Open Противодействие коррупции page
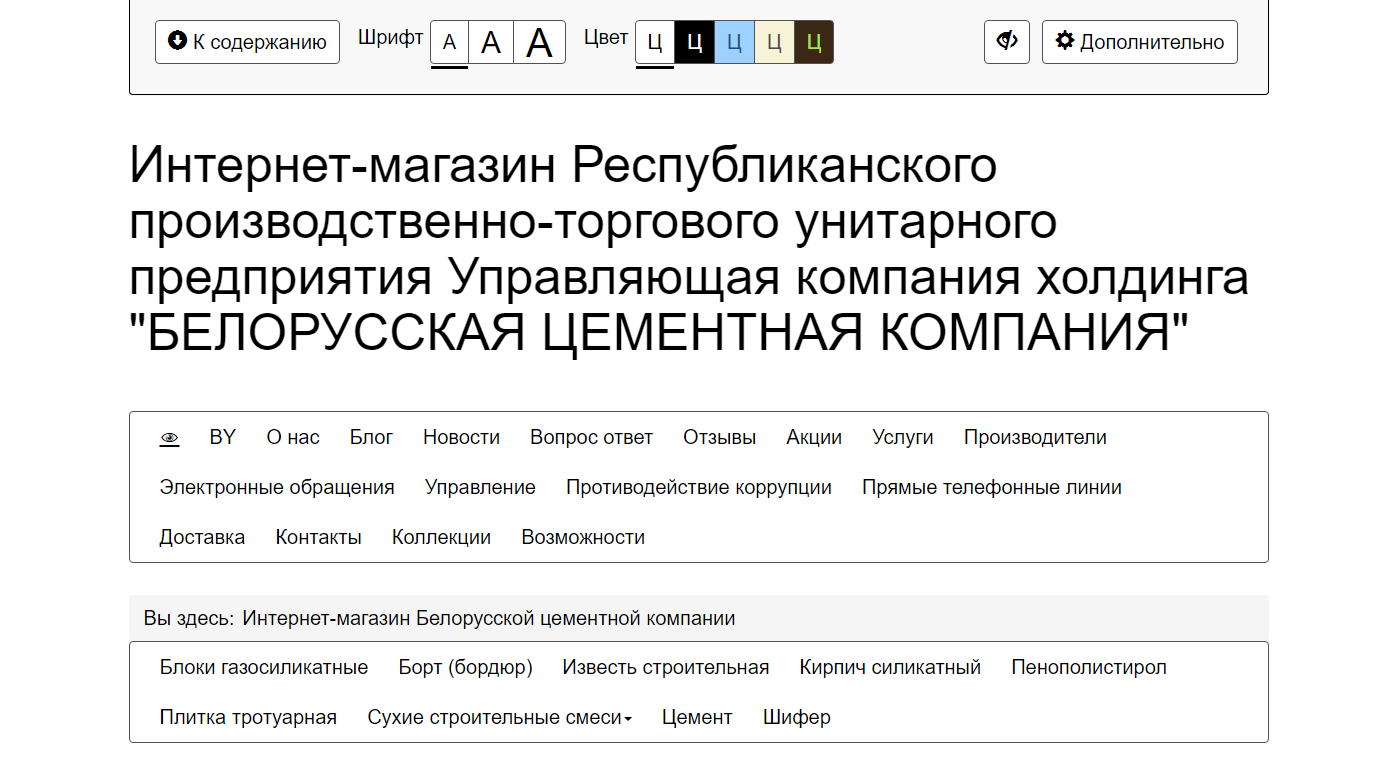 (699, 487)
